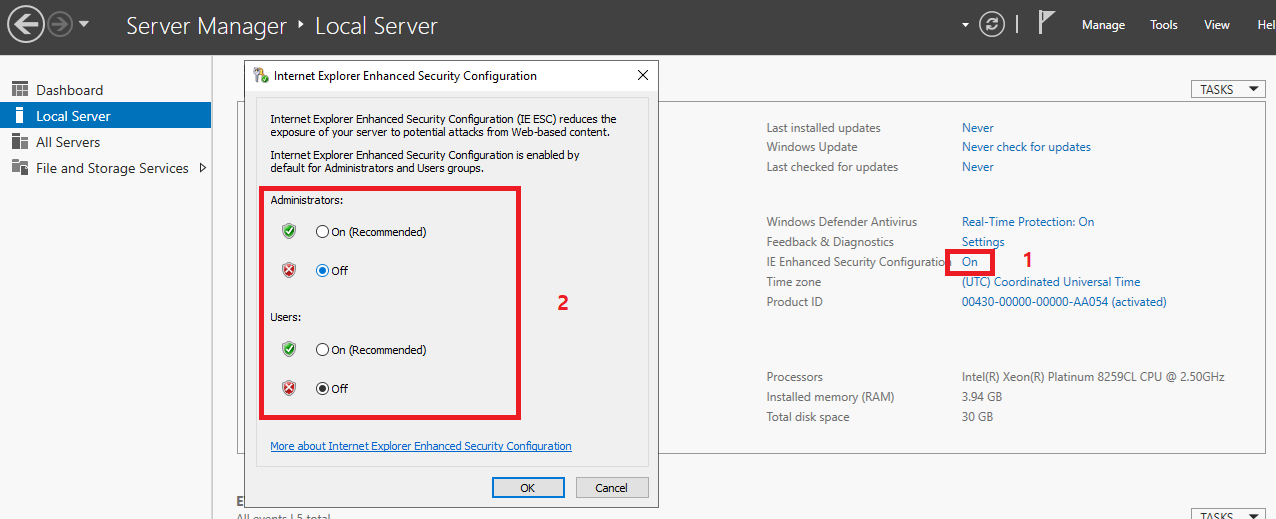The width and height of the screenshot is (1276, 519).
Task: Click Cancel in the IE ESC dialog
Action: click(611, 487)
